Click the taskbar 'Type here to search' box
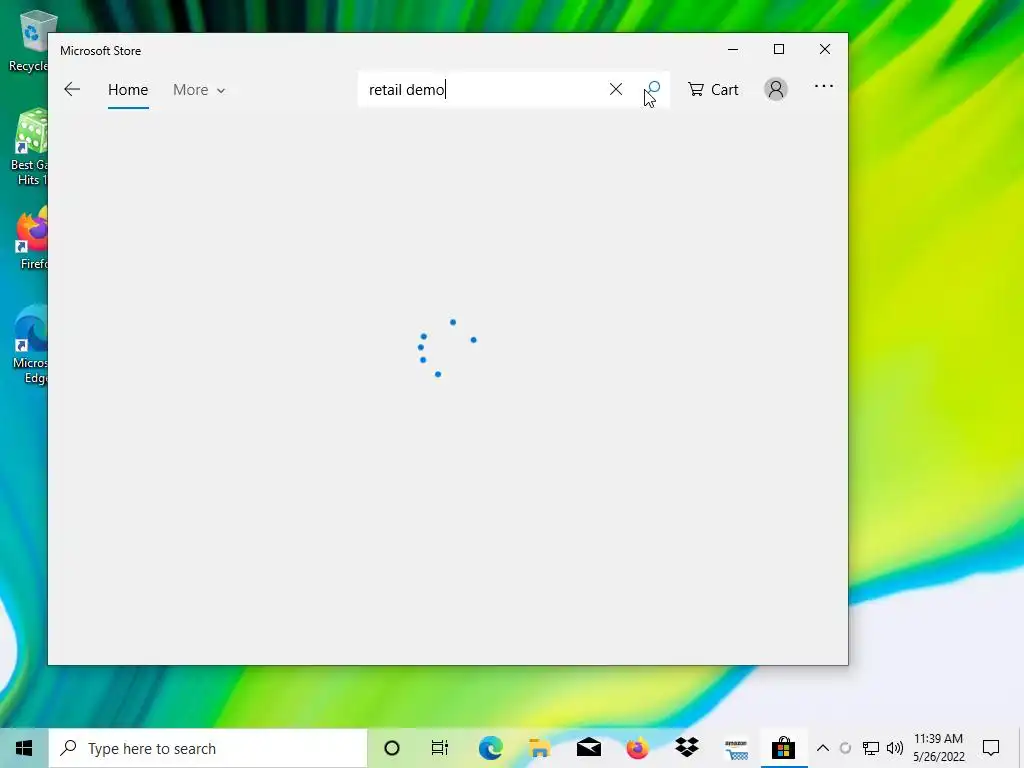The height and width of the screenshot is (768, 1024). pyautogui.click(x=208, y=748)
